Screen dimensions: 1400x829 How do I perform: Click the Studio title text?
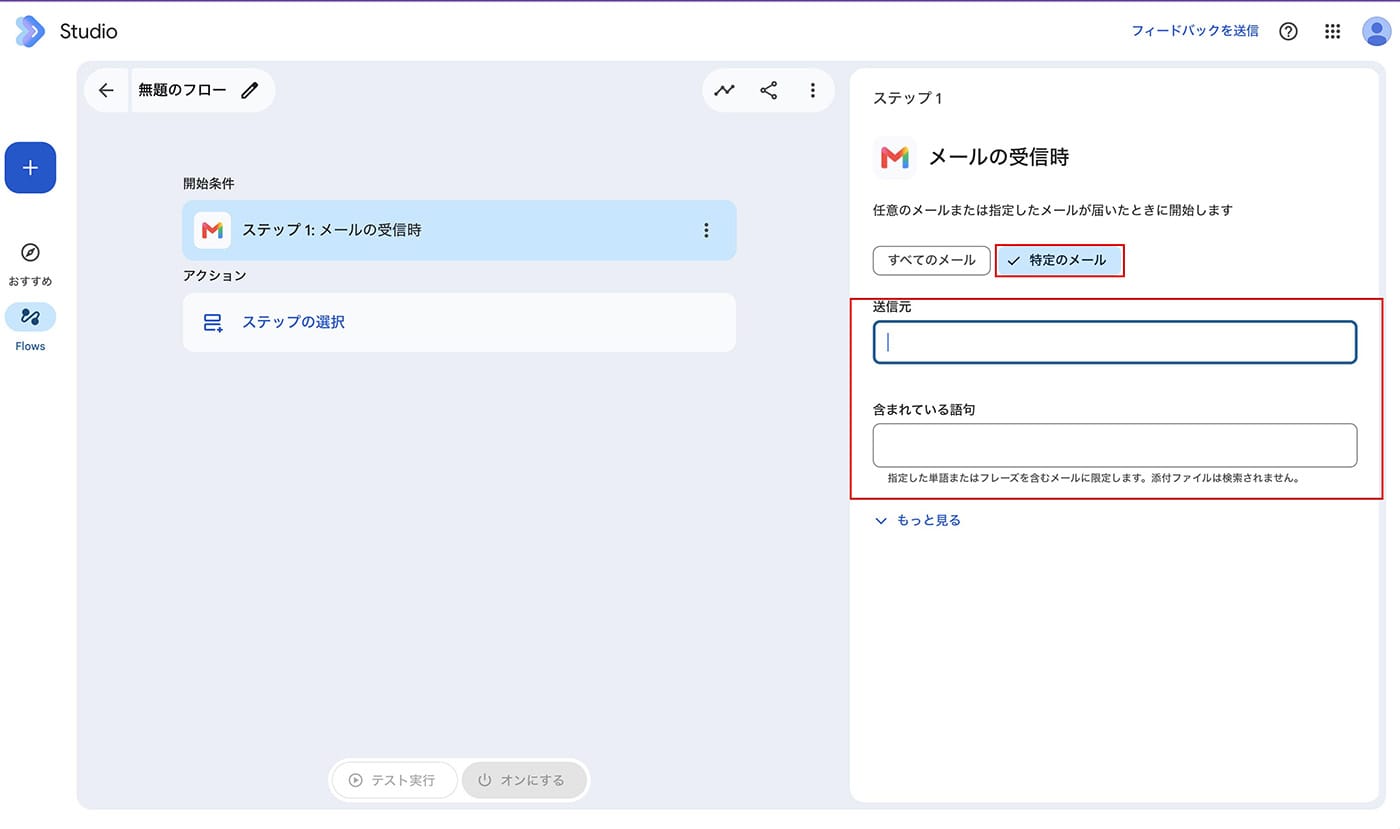point(88,31)
